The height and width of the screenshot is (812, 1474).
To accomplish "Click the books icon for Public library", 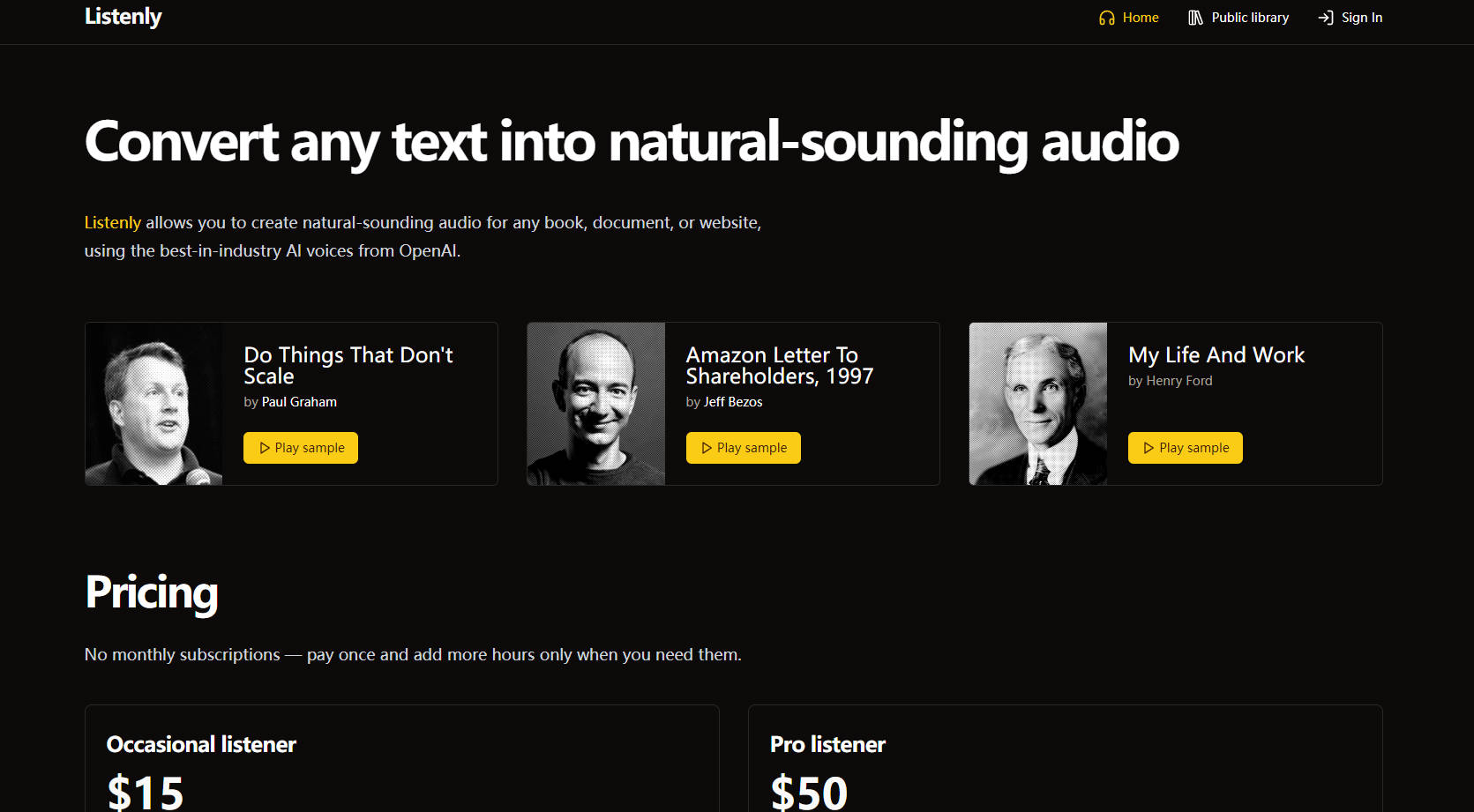I will click(1195, 18).
